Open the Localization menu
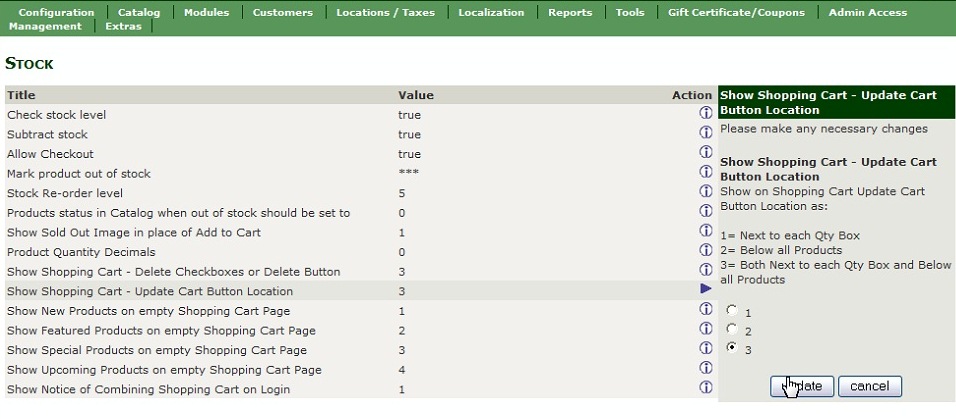The width and height of the screenshot is (956, 419). 491,12
